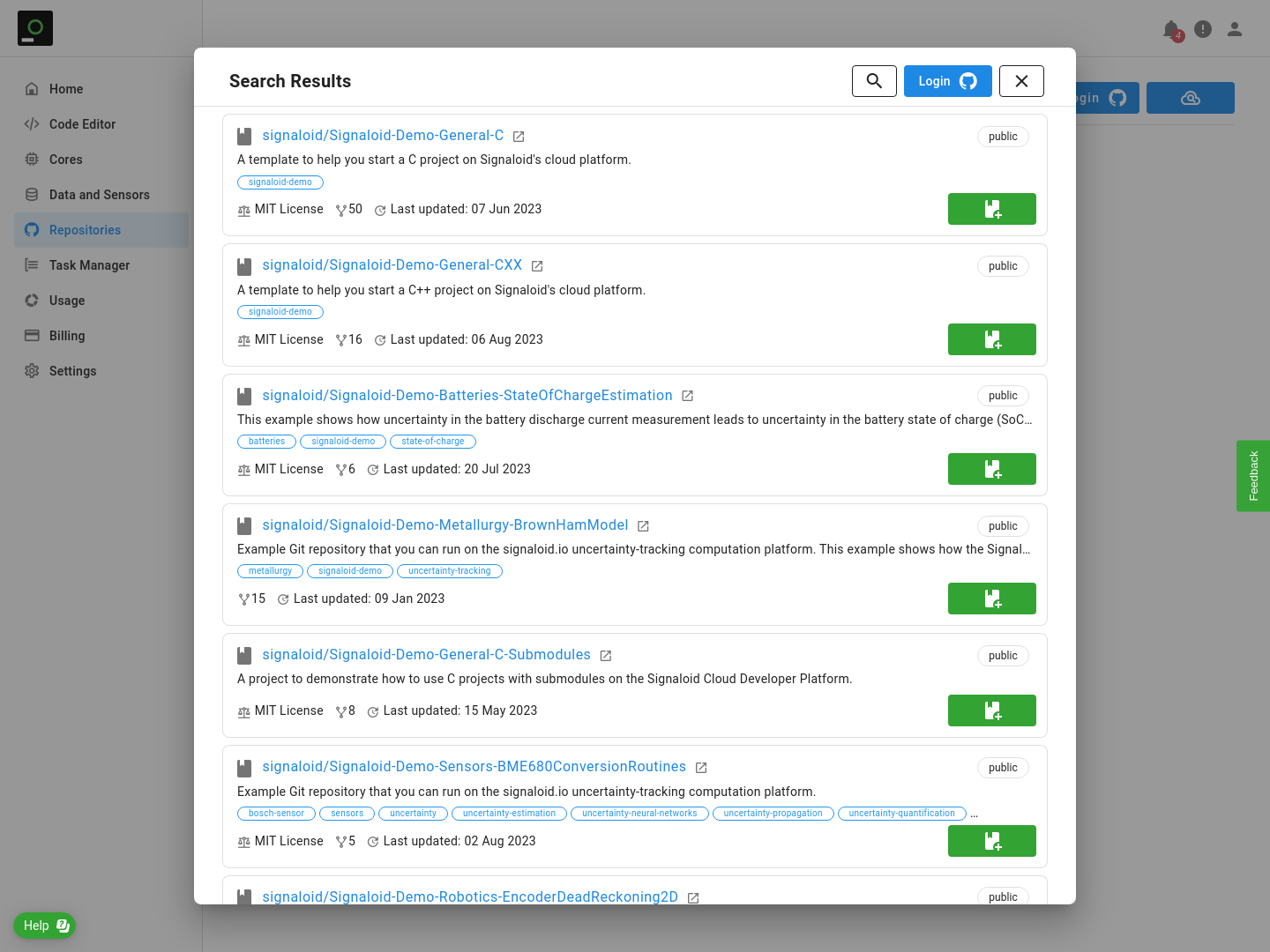Go to Code Editor in sidebar
The width and height of the screenshot is (1270, 952).
coord(82,124)
